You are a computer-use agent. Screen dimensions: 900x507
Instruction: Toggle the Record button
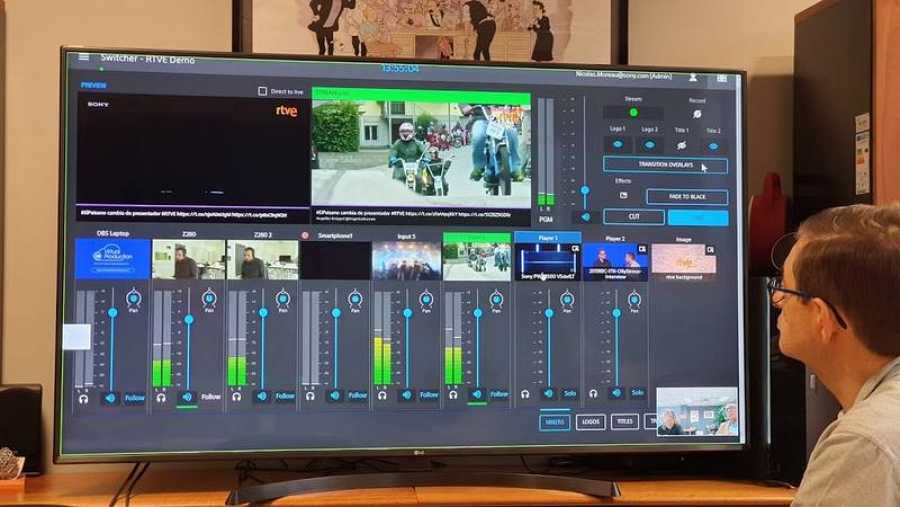pos(697,114)
